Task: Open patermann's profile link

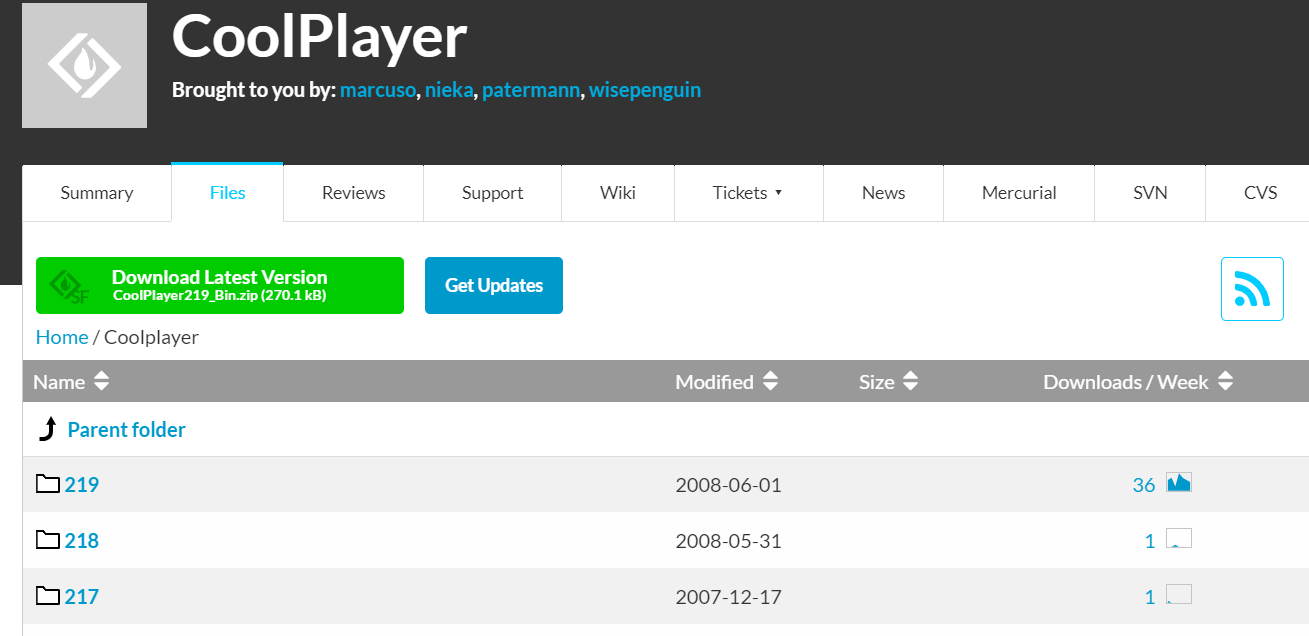Action: coord(531,90)
